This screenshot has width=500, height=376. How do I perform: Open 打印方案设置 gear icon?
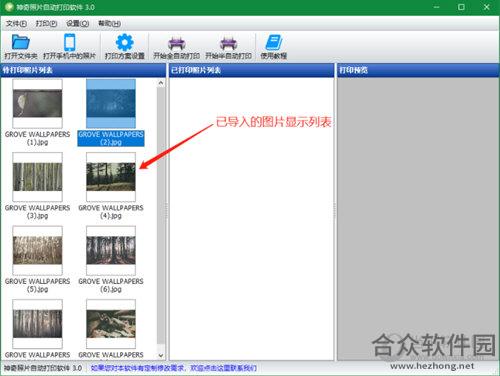pyautogui.click(x=124, y=42)
